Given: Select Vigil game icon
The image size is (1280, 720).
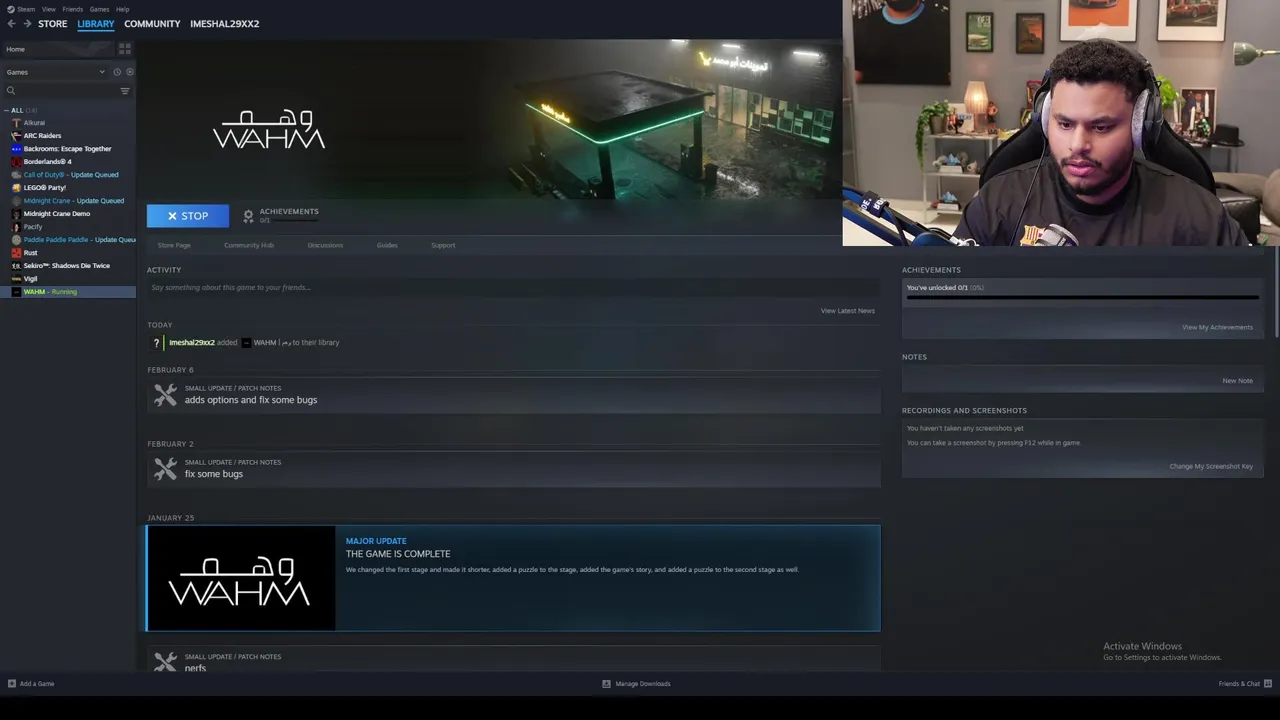Looking at the screenshot, I should pos(16,278).
